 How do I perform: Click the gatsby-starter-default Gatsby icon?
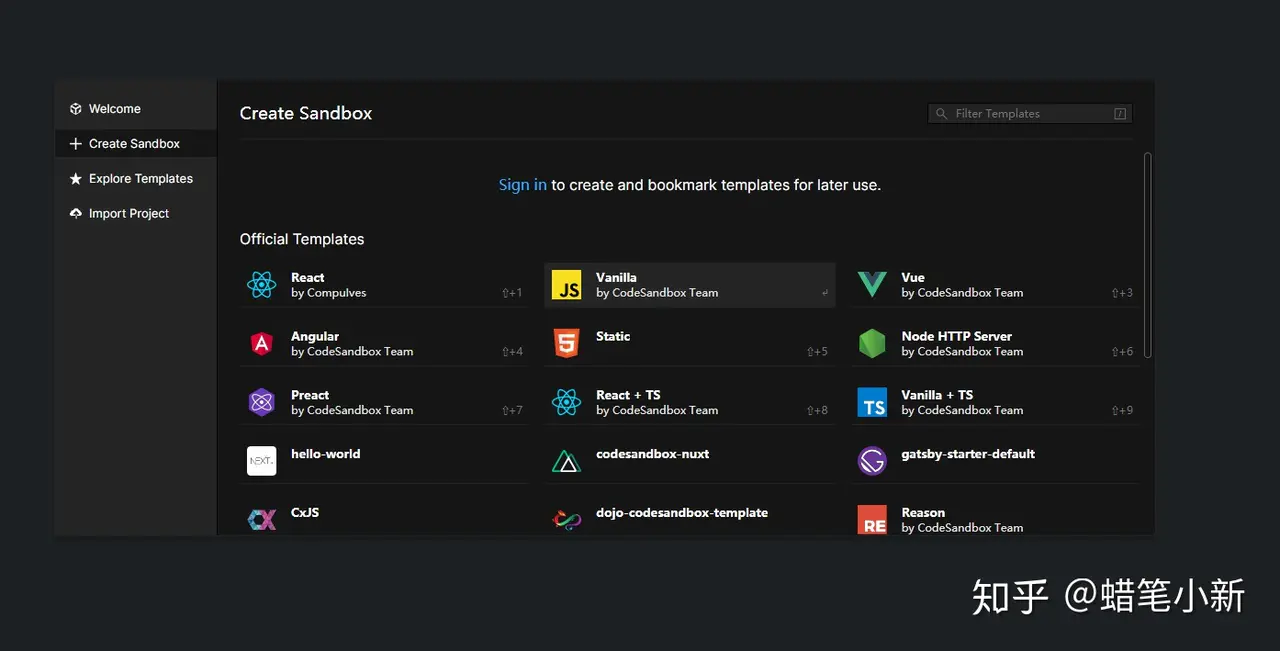872,461
